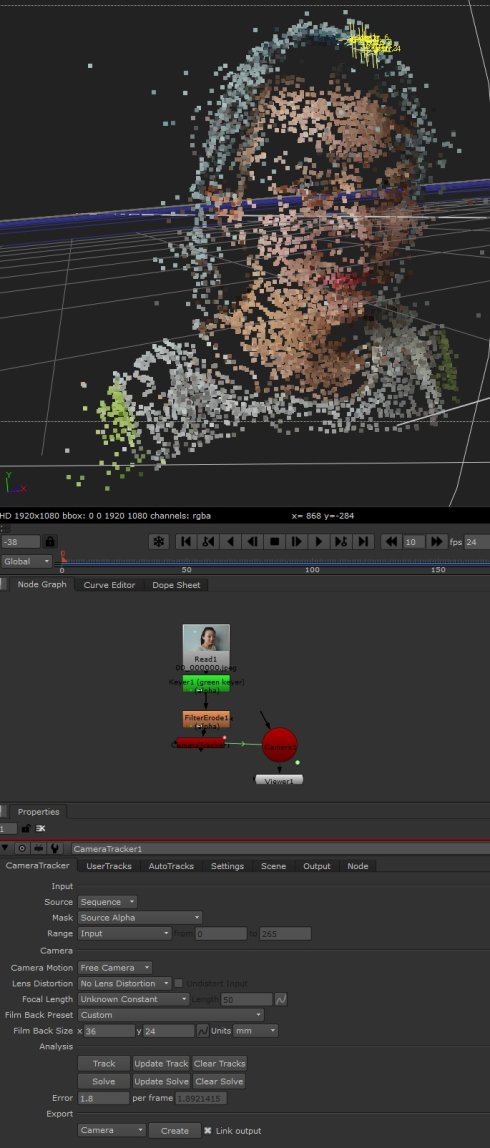Click the CameraTracker1 show-inputs header icon

38,849
